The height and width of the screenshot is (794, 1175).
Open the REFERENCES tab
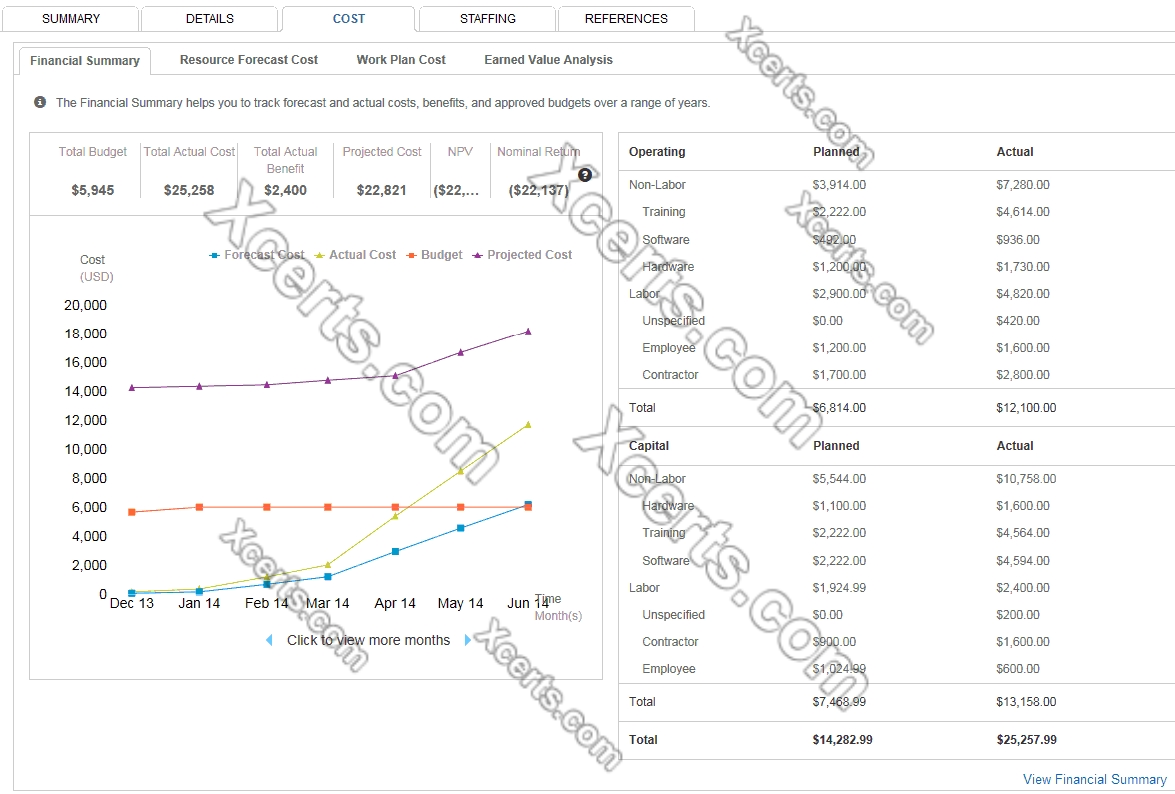[626, 19]
